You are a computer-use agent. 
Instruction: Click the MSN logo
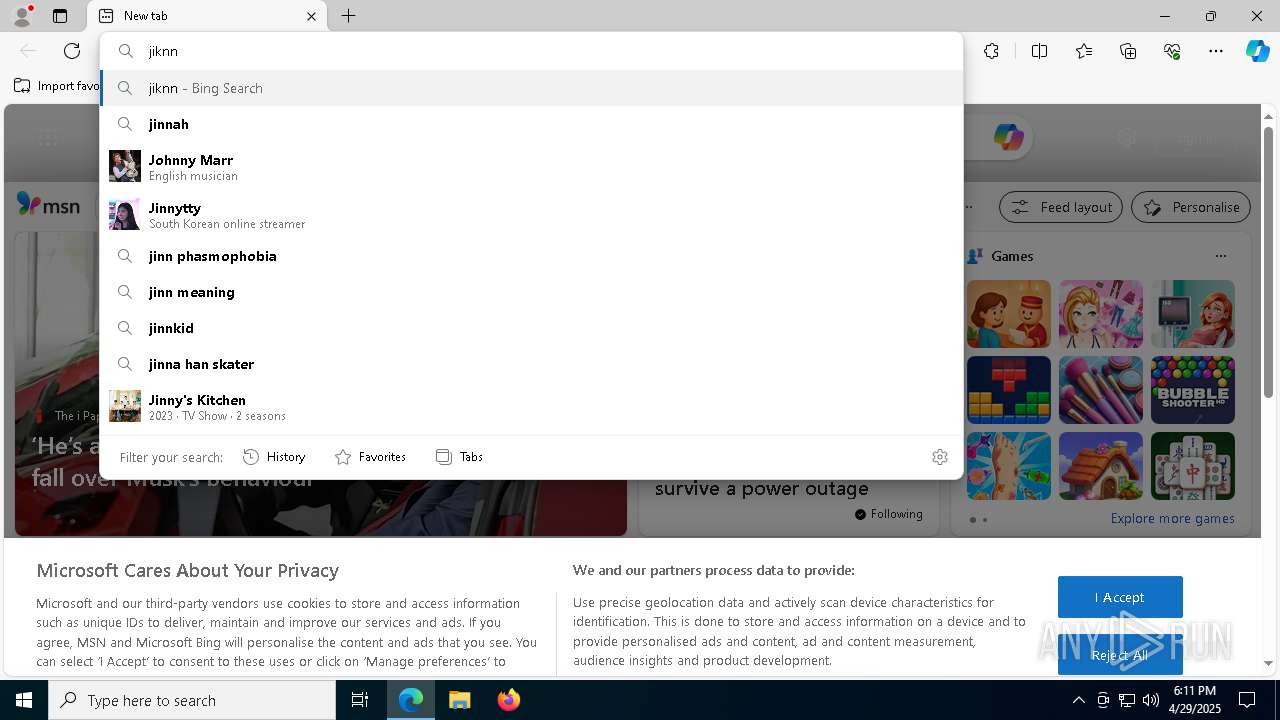tap(48, 205)
